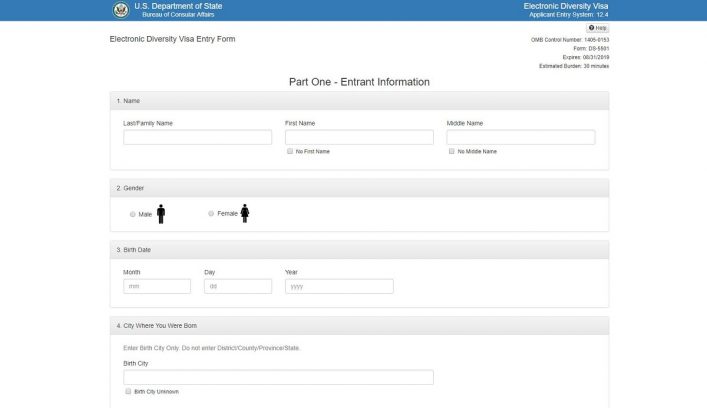Click into the First Name field
The height and width of the screenshot is (408, 707).
359,137
